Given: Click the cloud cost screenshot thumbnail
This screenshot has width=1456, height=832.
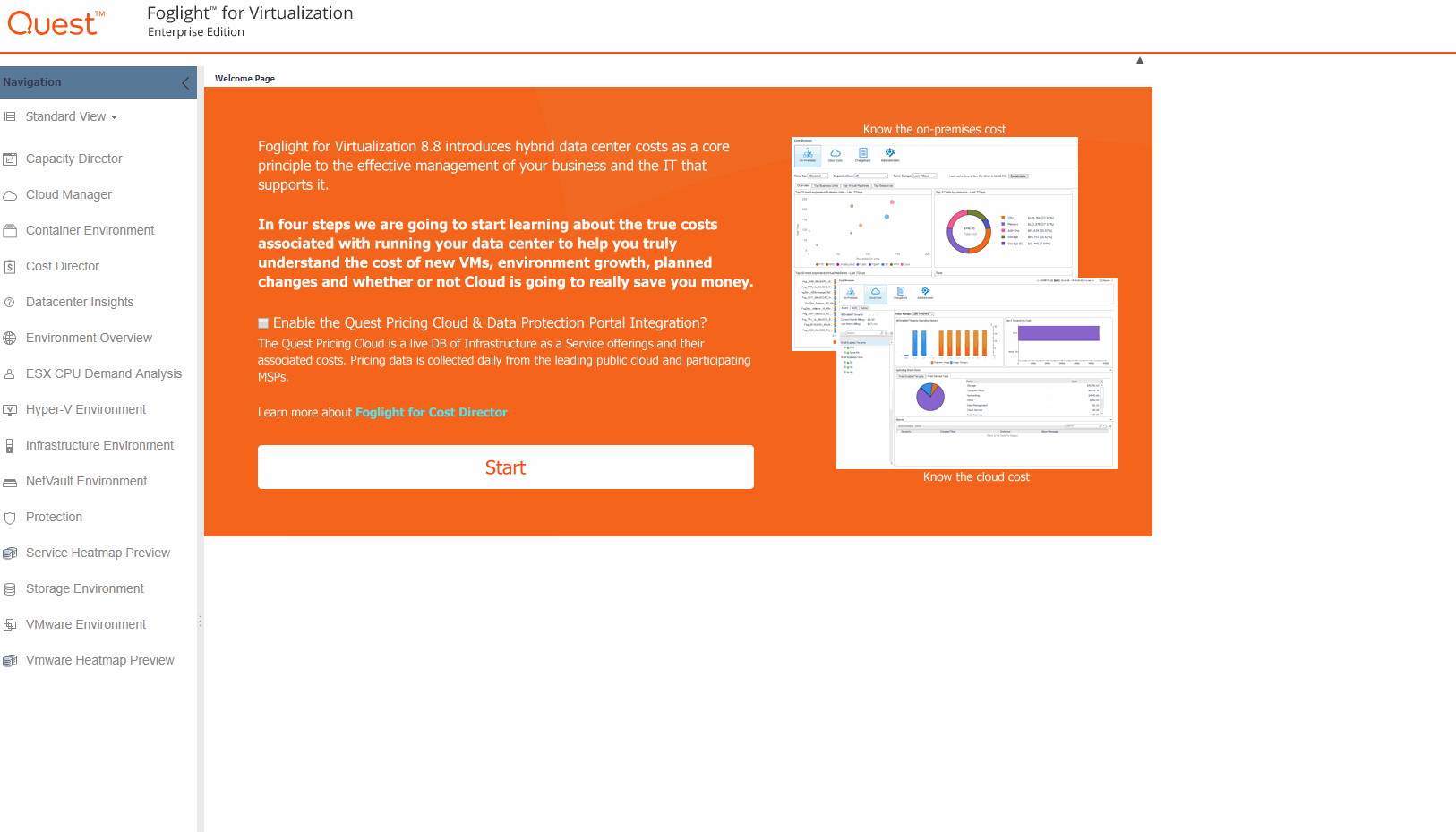Looking at the screenshot, I should [977, 373].
